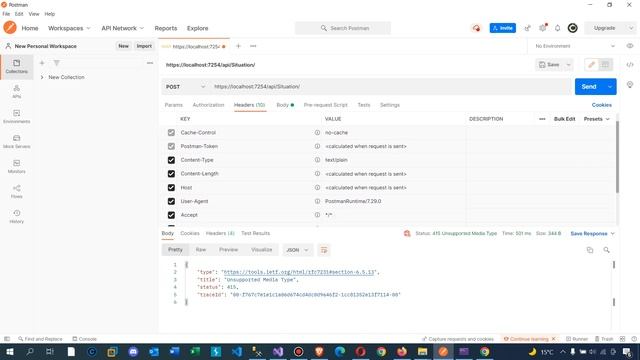This screenshot has width=640, height=360.
Task: Click the Postman logo icon
Action: [10, 28]
